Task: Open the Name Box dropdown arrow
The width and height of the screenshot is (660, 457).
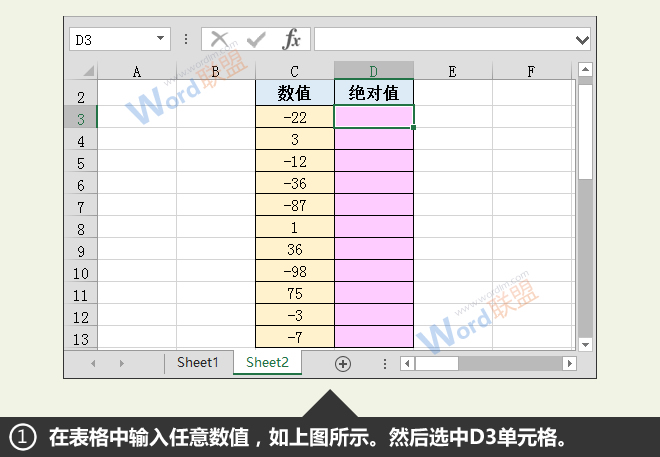Action: (160, 38)
